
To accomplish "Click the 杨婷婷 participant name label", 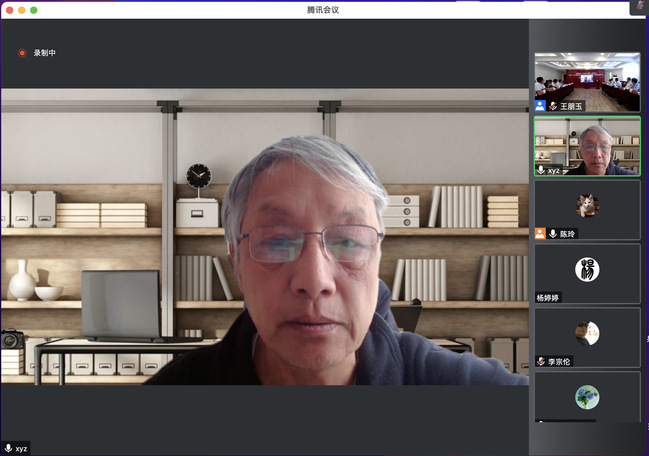I will point(549,298).
